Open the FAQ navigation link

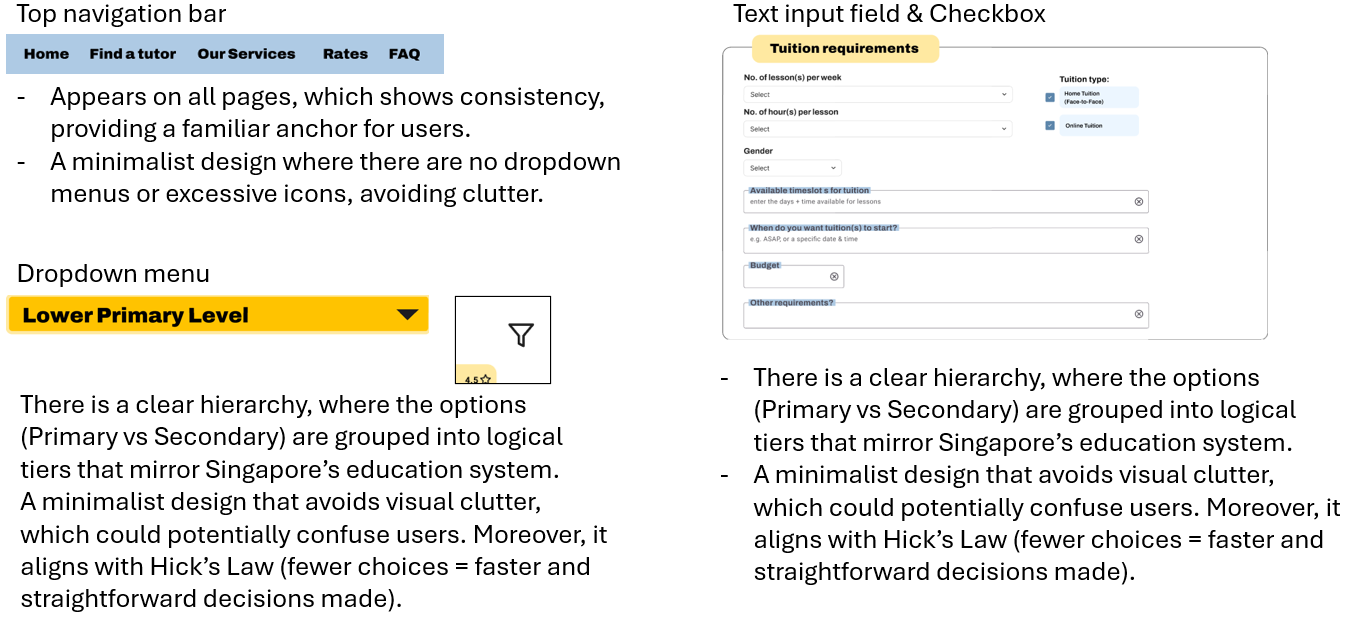[x=404, y=54]
